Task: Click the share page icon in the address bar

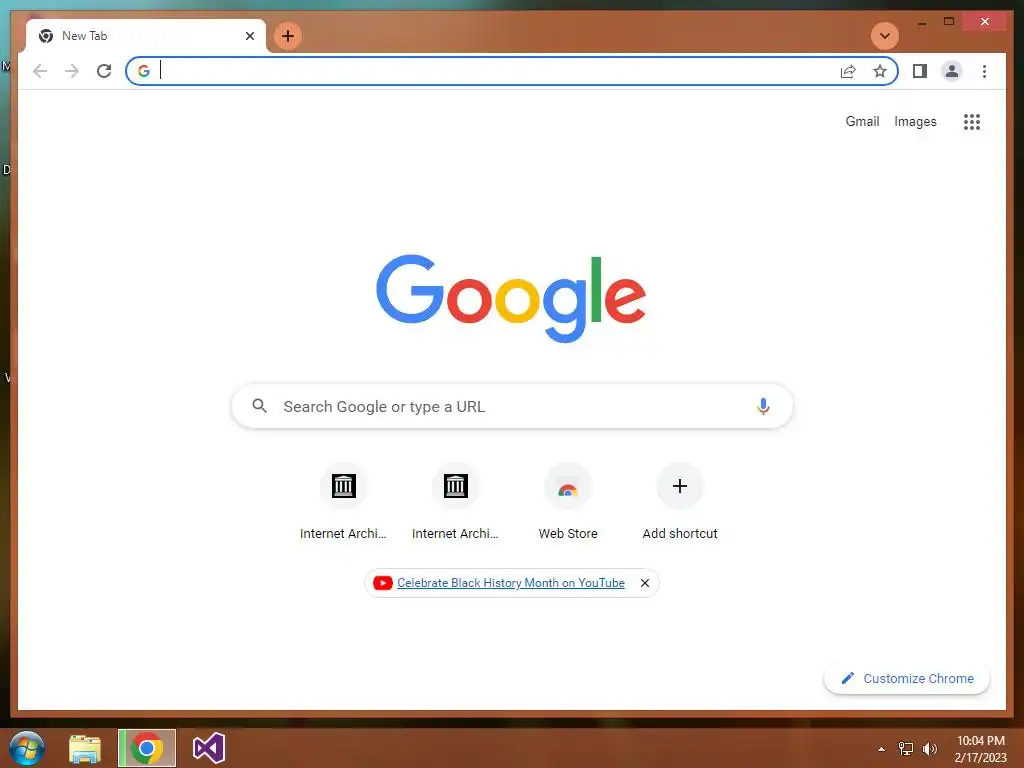Action: pyautogui.click(x=848, y=71)
